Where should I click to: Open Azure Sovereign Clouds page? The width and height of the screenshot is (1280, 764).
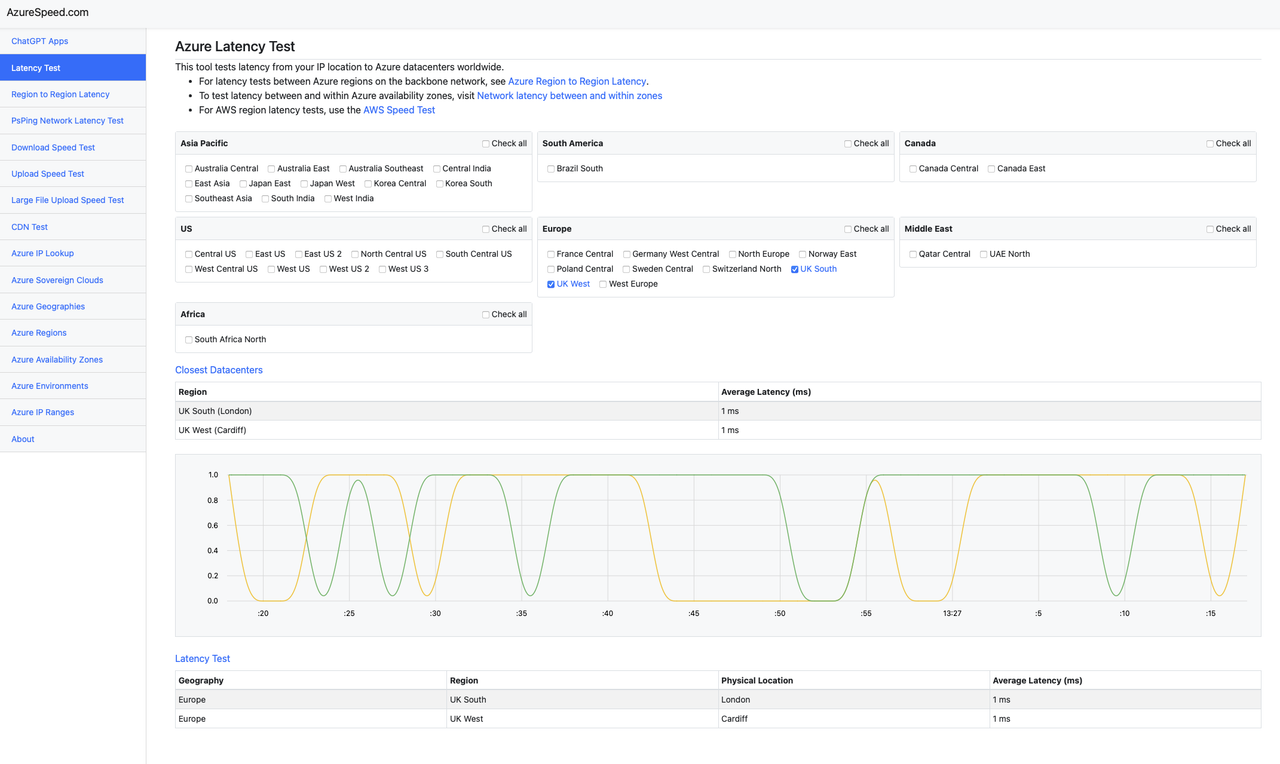[x=73, y=280]
